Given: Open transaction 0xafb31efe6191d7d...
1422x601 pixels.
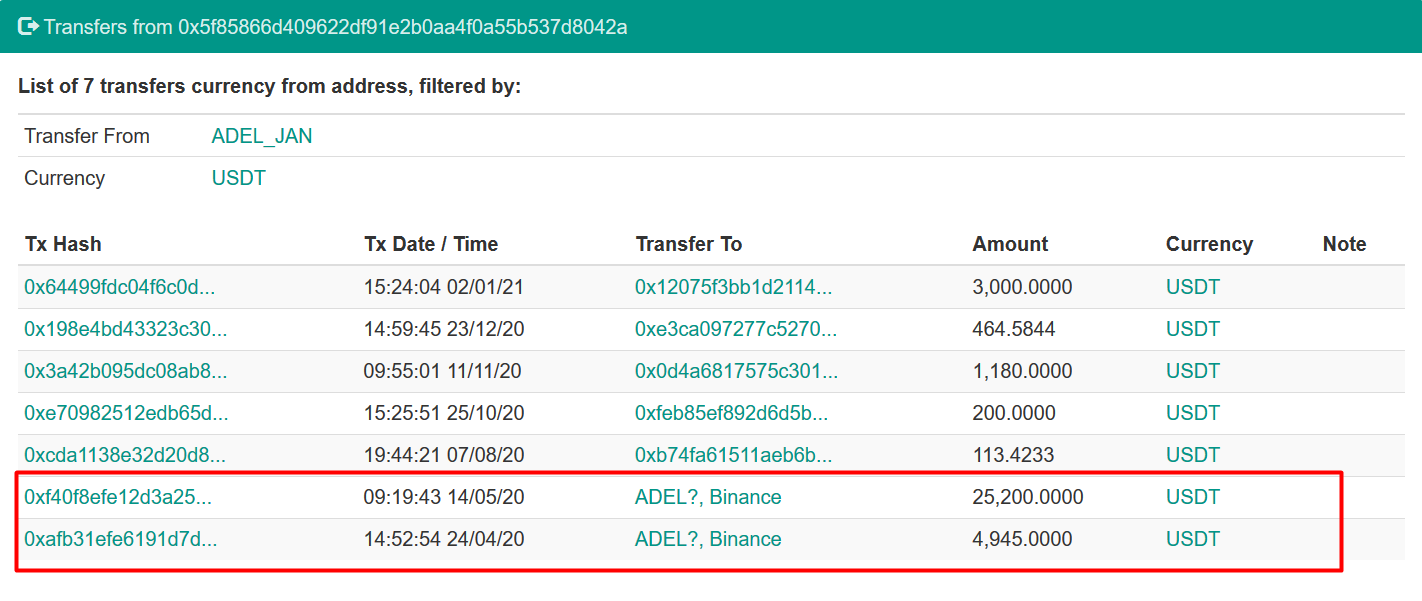Looking at the screenshot, I should tap(121, 539).
